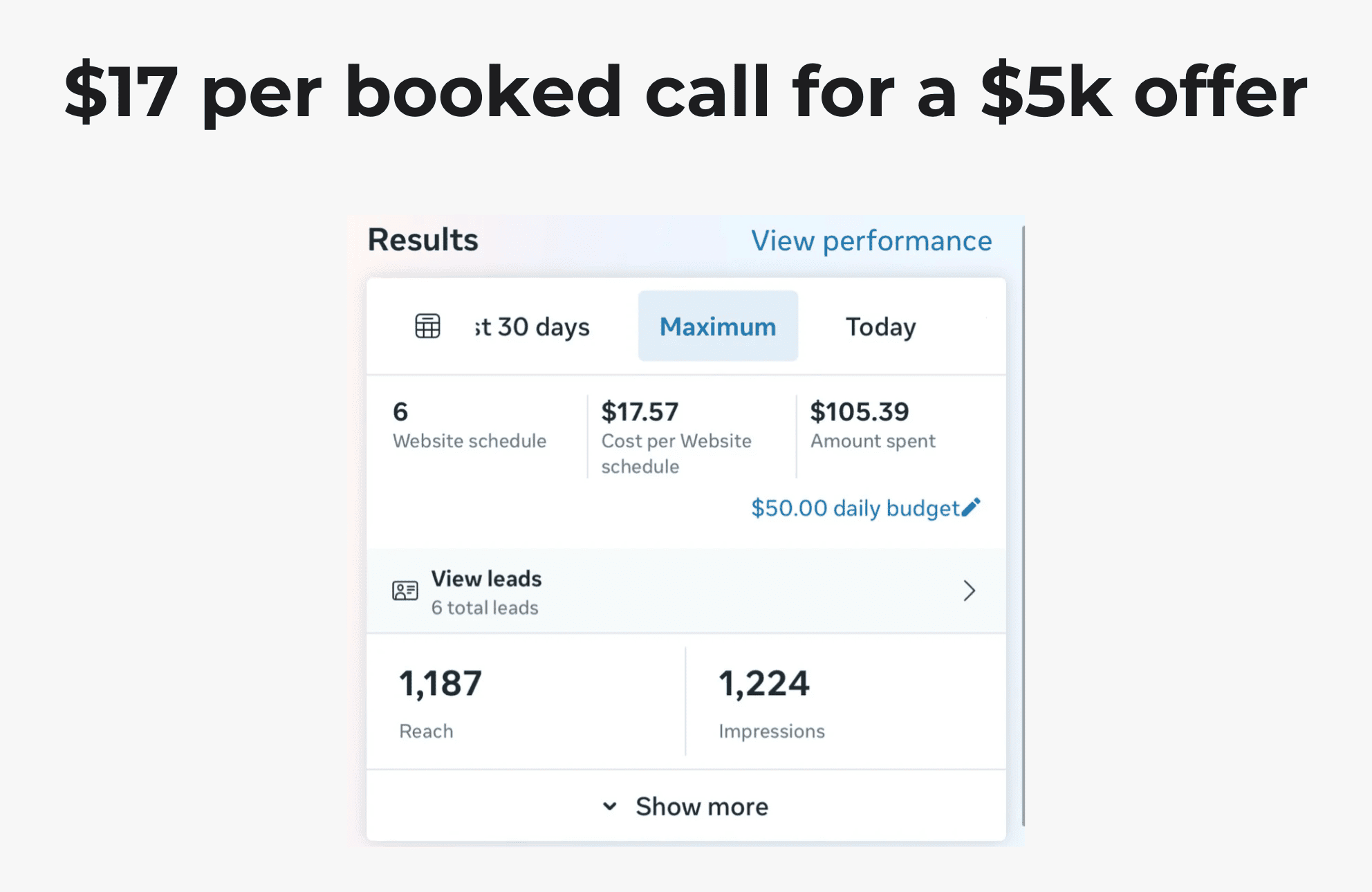Click the contact card icon beside View leads

pyautogui.click(x=405, y=591)
